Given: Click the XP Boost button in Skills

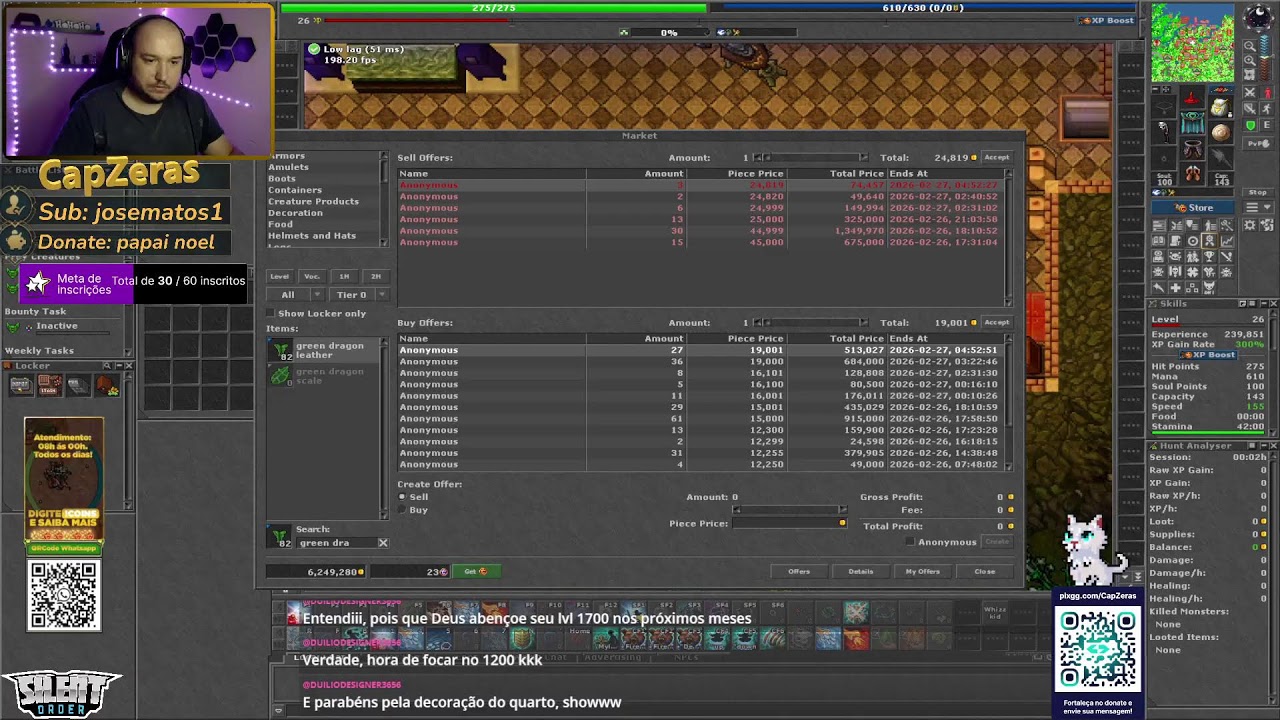Looking at the screenshot, I should (1210, 355).
